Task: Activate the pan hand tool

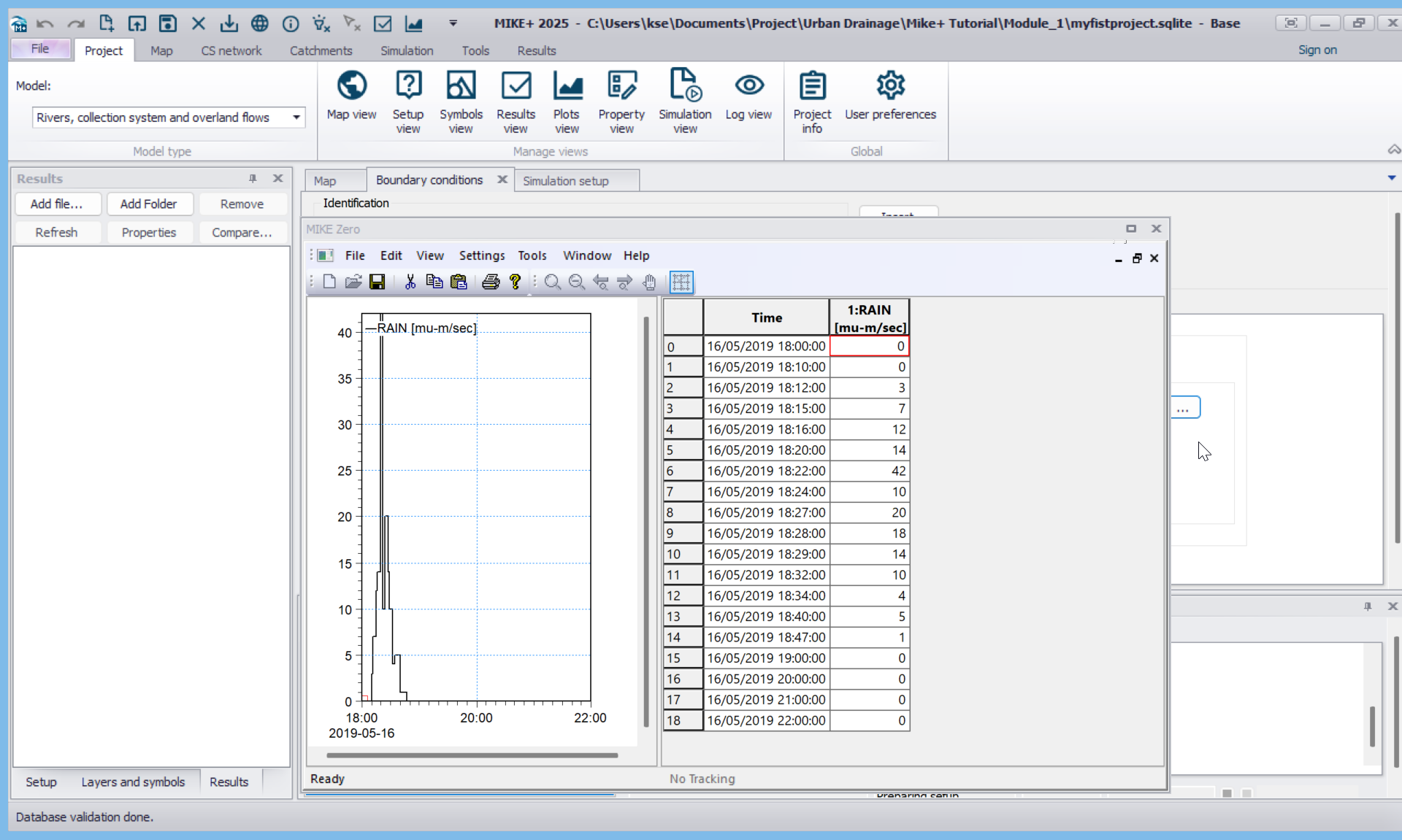Action: pos(649,282)
